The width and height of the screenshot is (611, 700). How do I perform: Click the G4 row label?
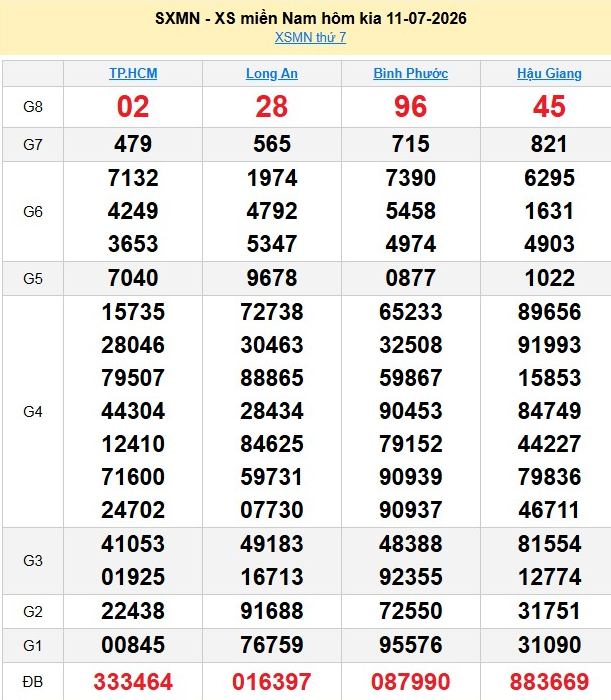33,411
